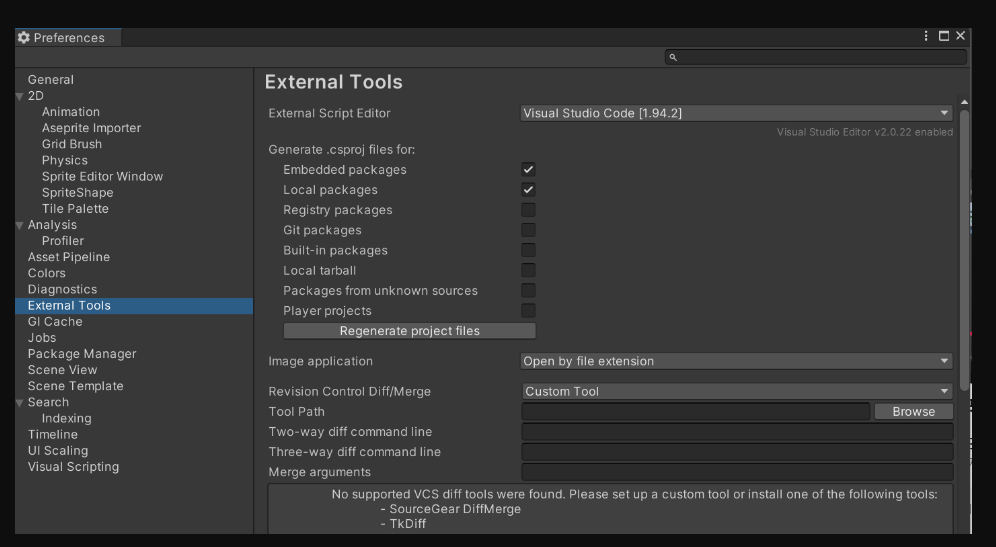Viewport: 996px width, 547px height.
Task: Click the vertical scrollbar thumb
Action: 964,250
